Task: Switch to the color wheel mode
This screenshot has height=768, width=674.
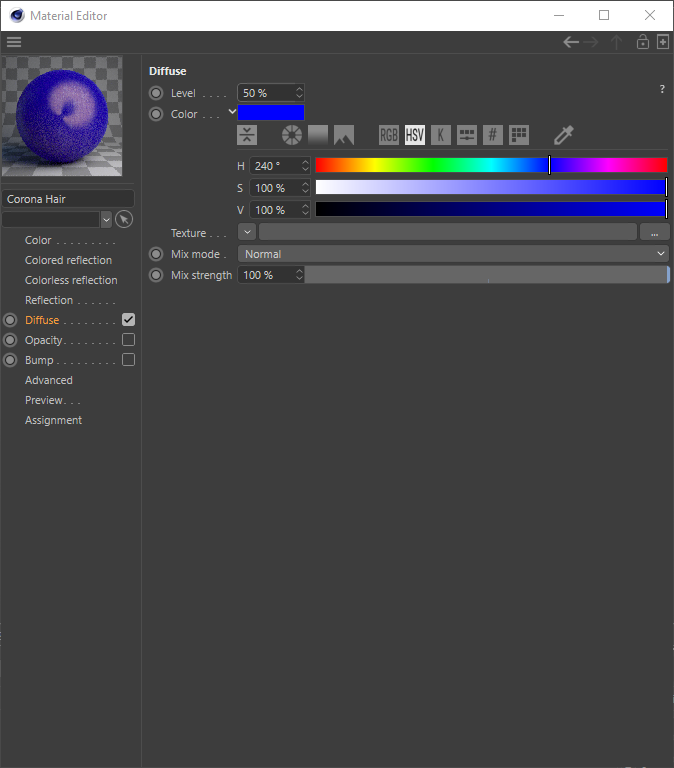Action: (x=292, y=135)
